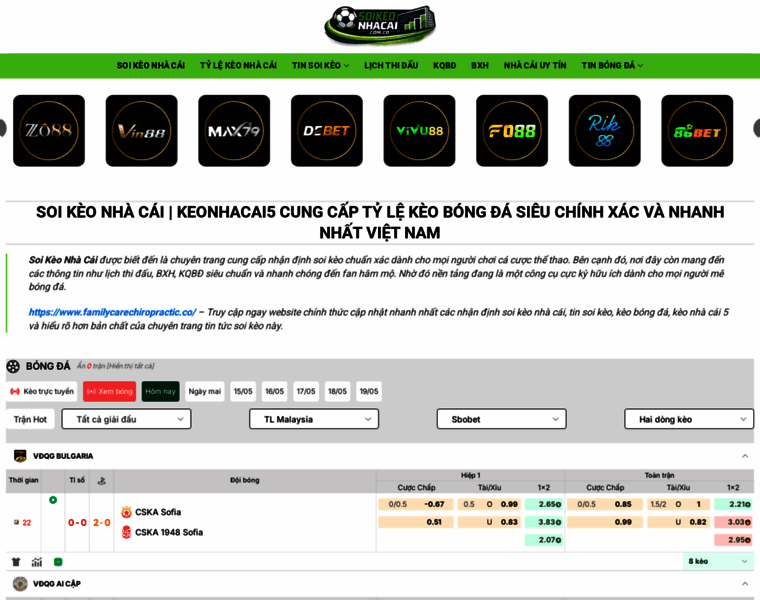The image size is (760, 600).
Task: Toggle the Trận Hot filter
Action: tap(30, 419)
